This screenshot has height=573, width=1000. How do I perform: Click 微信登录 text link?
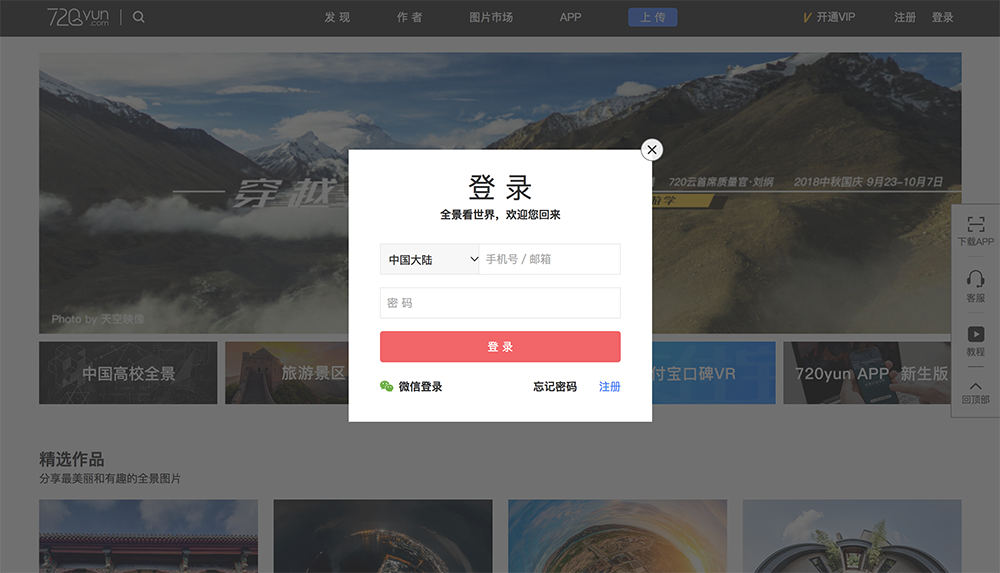click(x=420, y=386)
